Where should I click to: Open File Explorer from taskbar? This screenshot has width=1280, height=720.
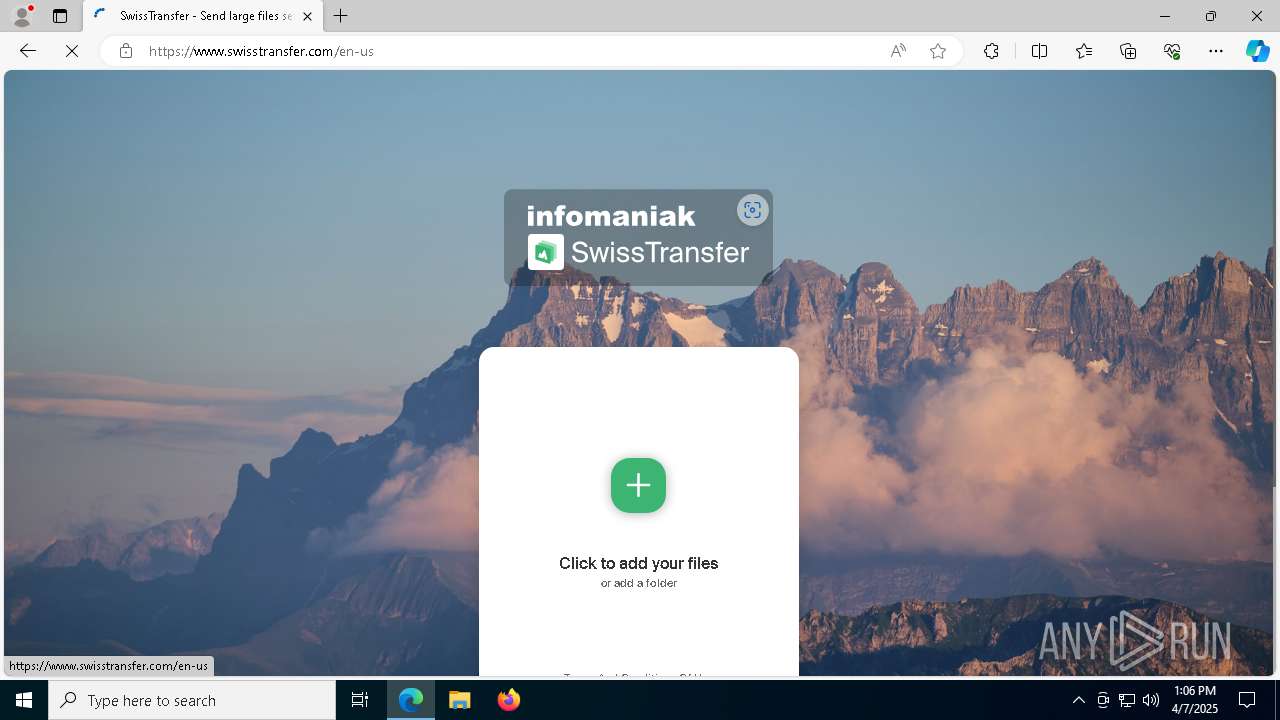460,700
